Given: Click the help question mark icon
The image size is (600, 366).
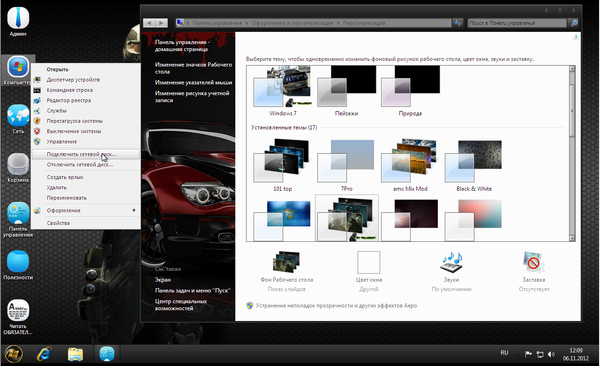Looking at the screenshot, I should [575, 37].
